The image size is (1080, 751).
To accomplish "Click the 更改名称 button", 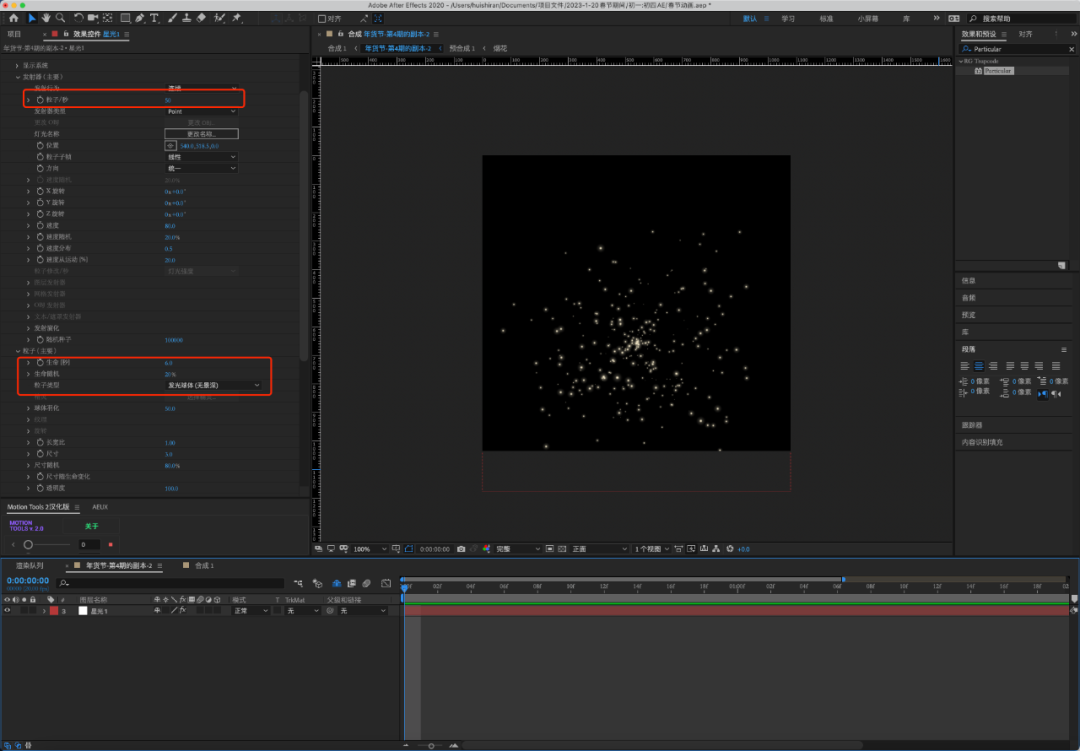I will [201, 134].
